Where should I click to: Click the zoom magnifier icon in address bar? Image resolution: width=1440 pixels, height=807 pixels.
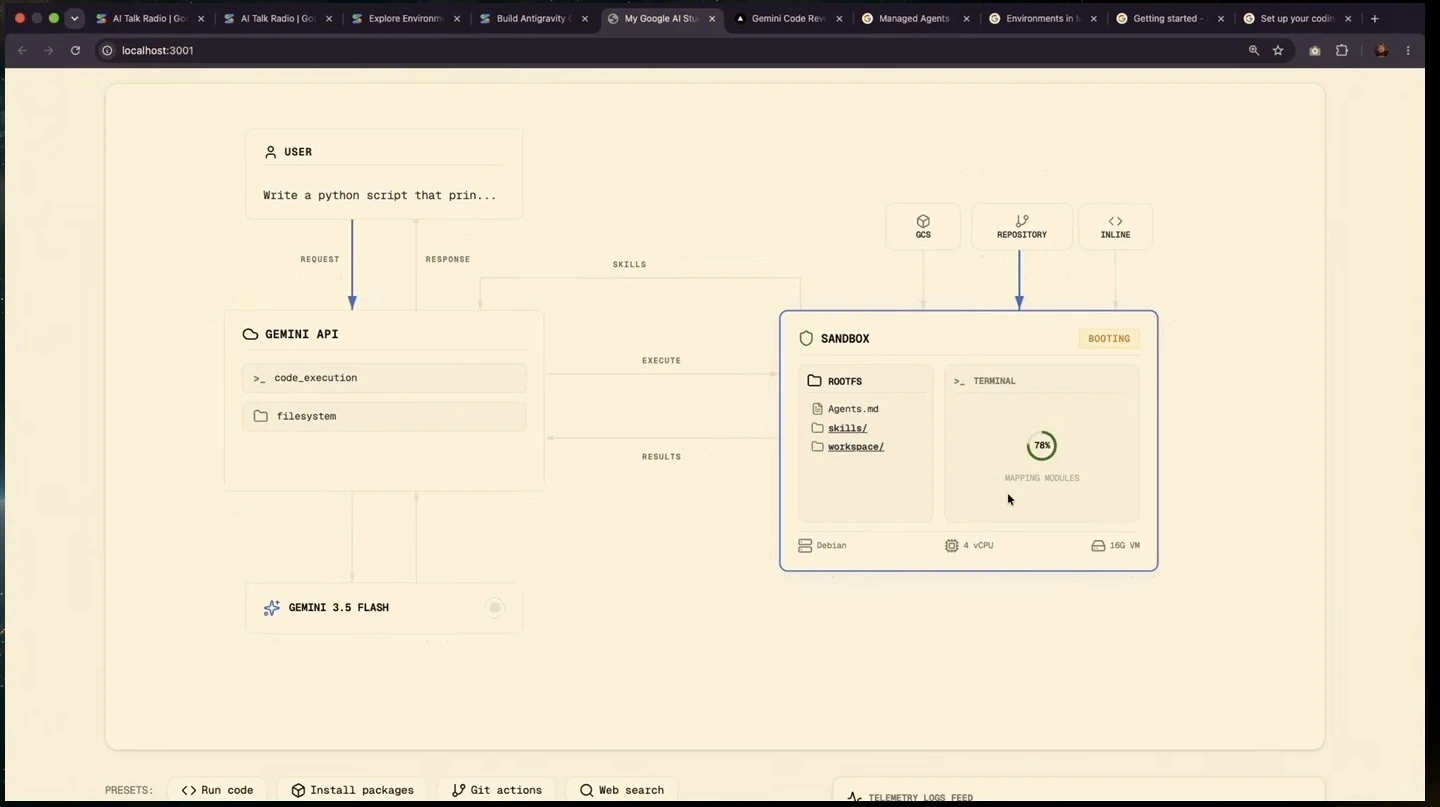tap(1254, 50)
